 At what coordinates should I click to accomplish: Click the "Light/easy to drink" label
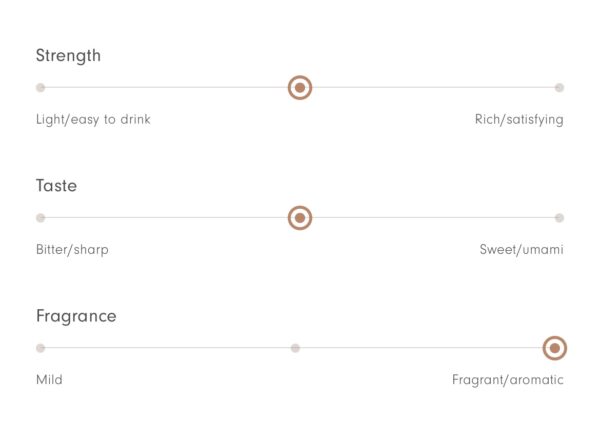tap(93, 120)
